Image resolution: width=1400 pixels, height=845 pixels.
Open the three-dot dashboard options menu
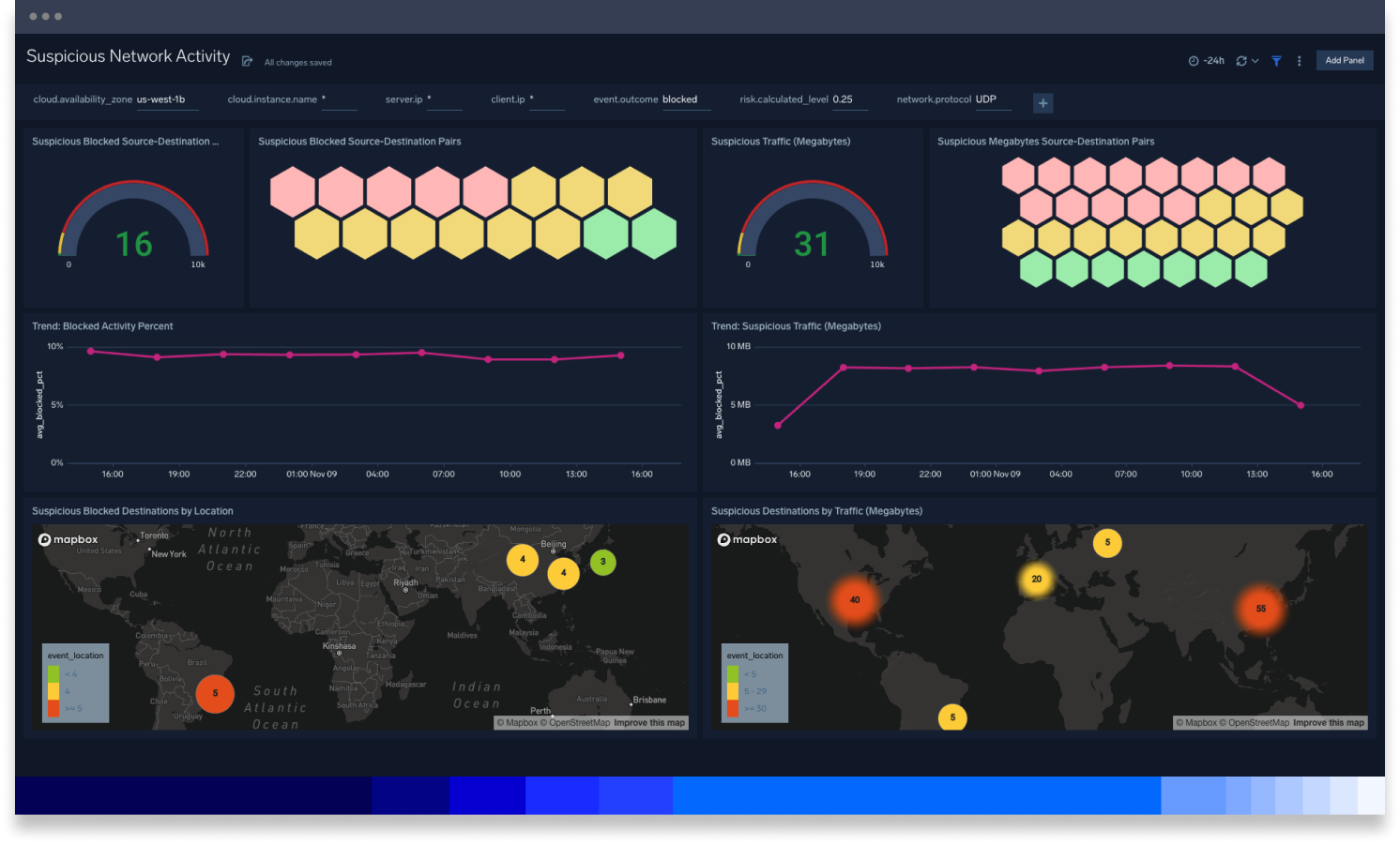[1300, 60]
